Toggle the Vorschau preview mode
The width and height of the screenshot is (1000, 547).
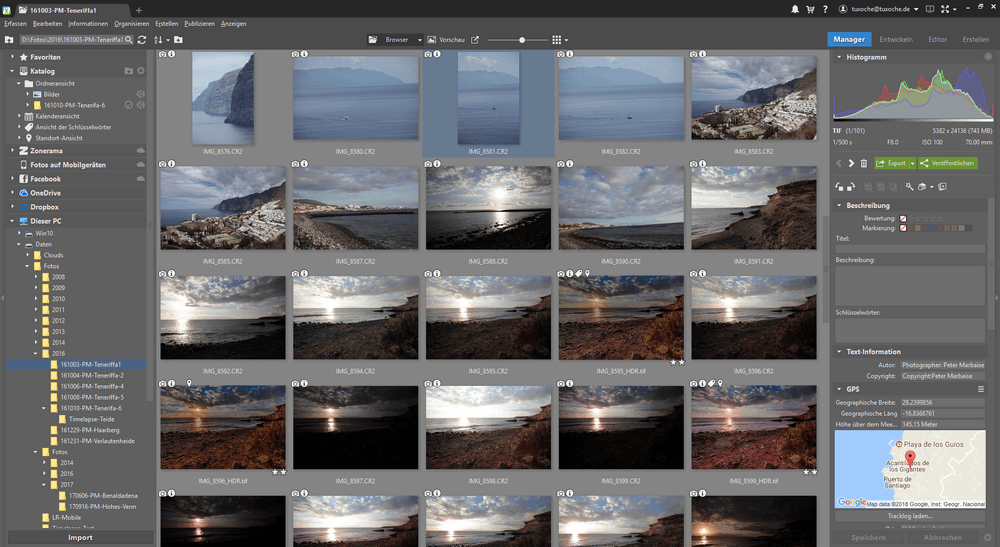click(x=446, y=40)
